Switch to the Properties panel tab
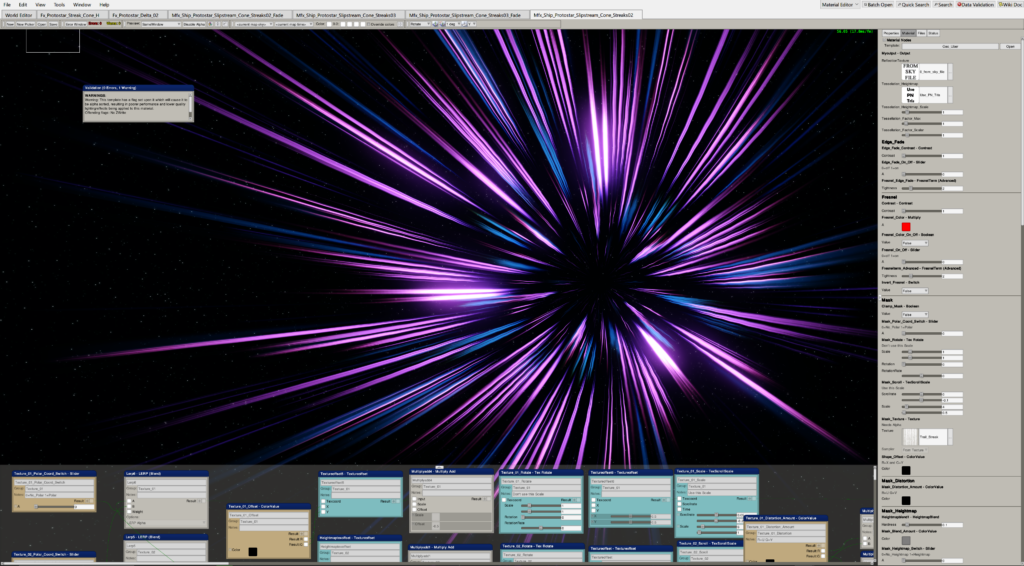 889,33
